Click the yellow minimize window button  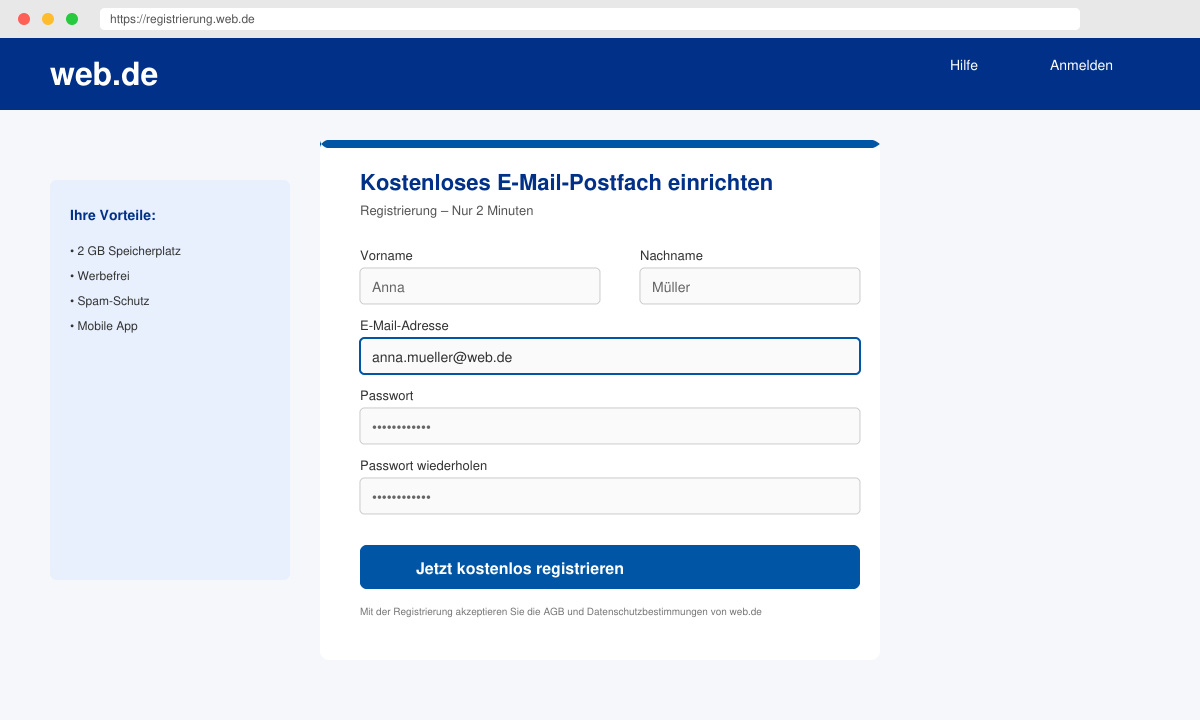click(x=48, y=19)
